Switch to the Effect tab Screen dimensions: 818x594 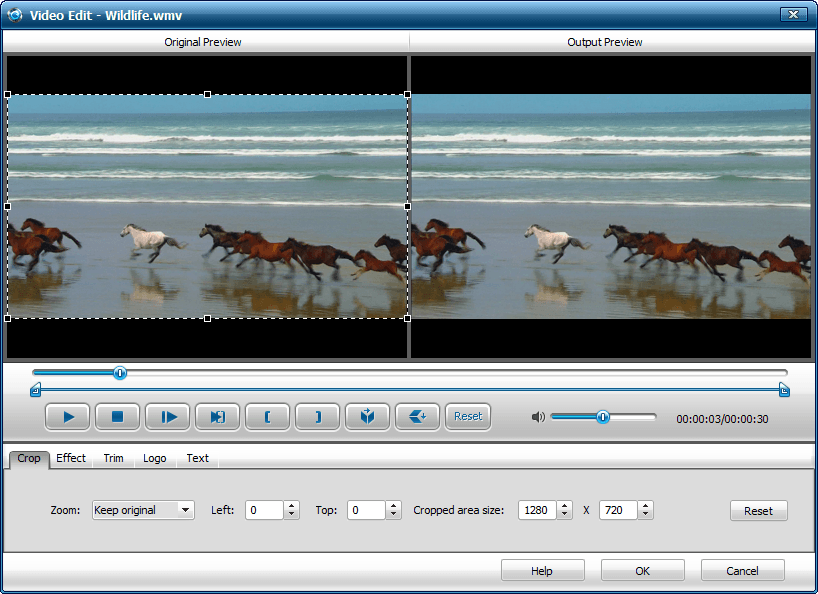coord(71,458)
